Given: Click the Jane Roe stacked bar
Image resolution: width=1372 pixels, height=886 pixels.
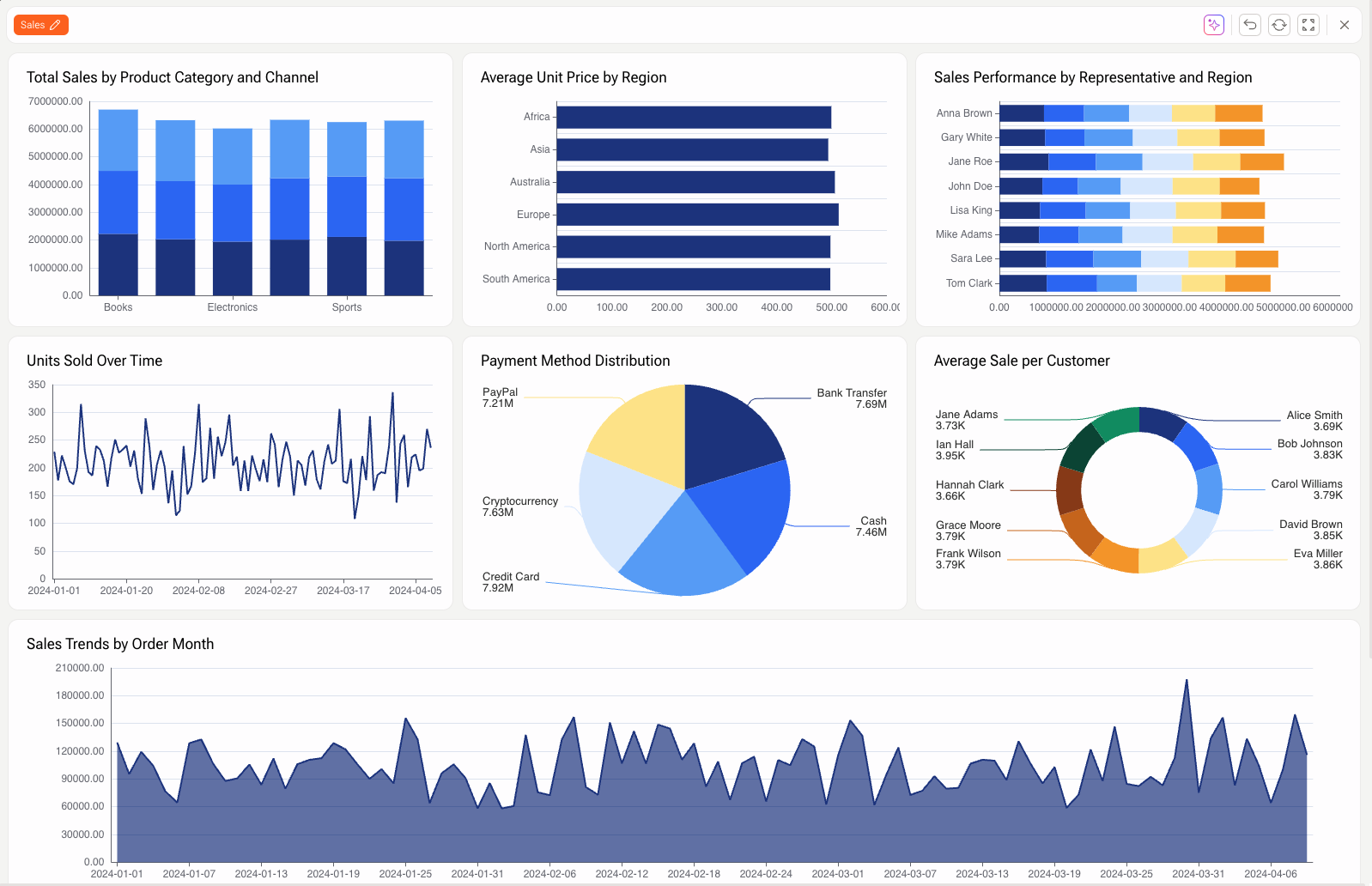Looking at the screenshot, I should click(1141, 161).
